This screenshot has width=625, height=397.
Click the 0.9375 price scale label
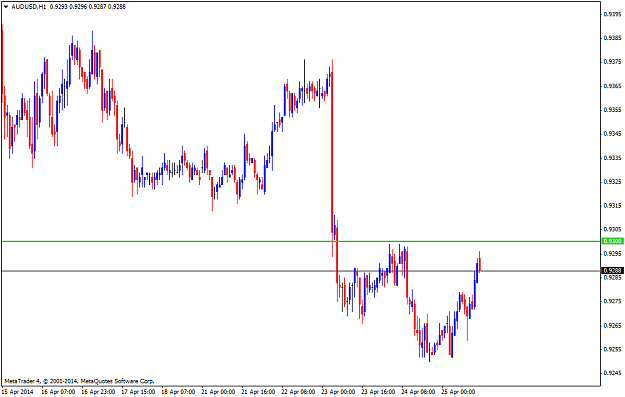613,62
